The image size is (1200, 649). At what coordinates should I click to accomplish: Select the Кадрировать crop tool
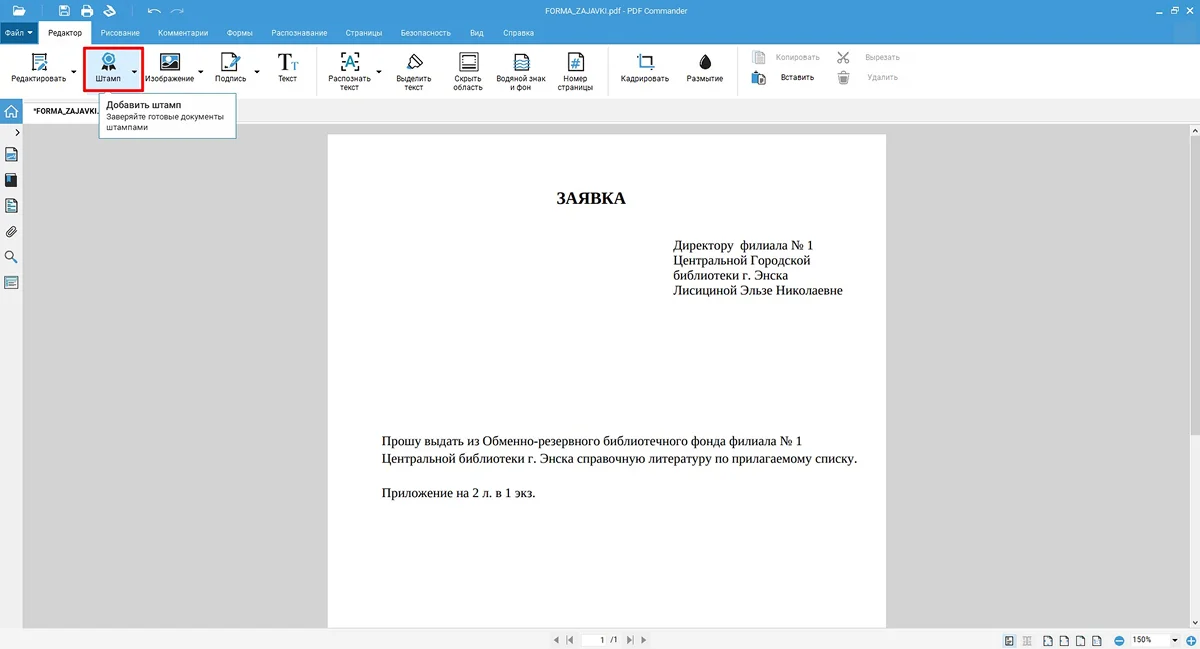coord(644,68)
